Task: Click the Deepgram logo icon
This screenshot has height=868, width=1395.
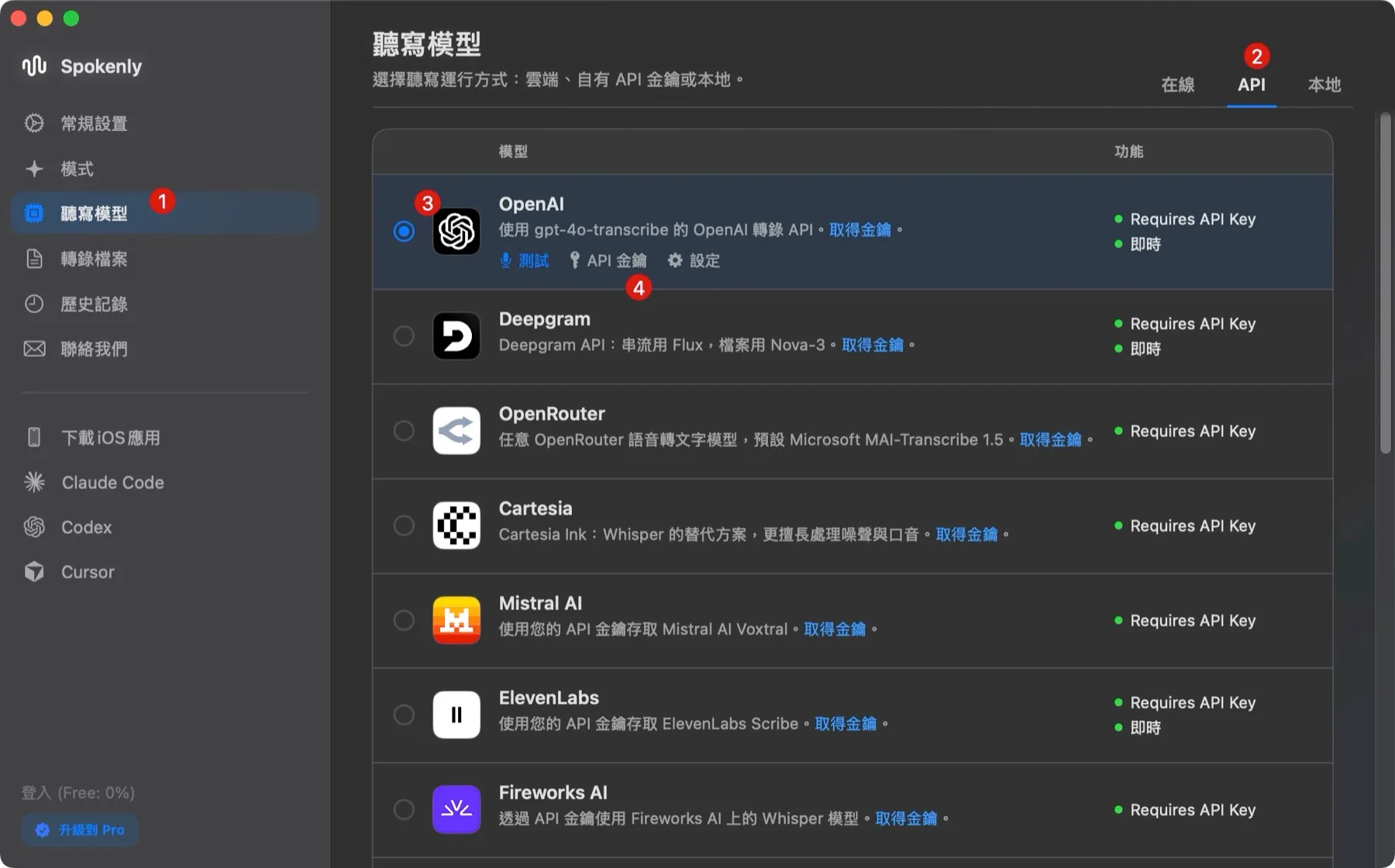Action: tap(456, 336)
